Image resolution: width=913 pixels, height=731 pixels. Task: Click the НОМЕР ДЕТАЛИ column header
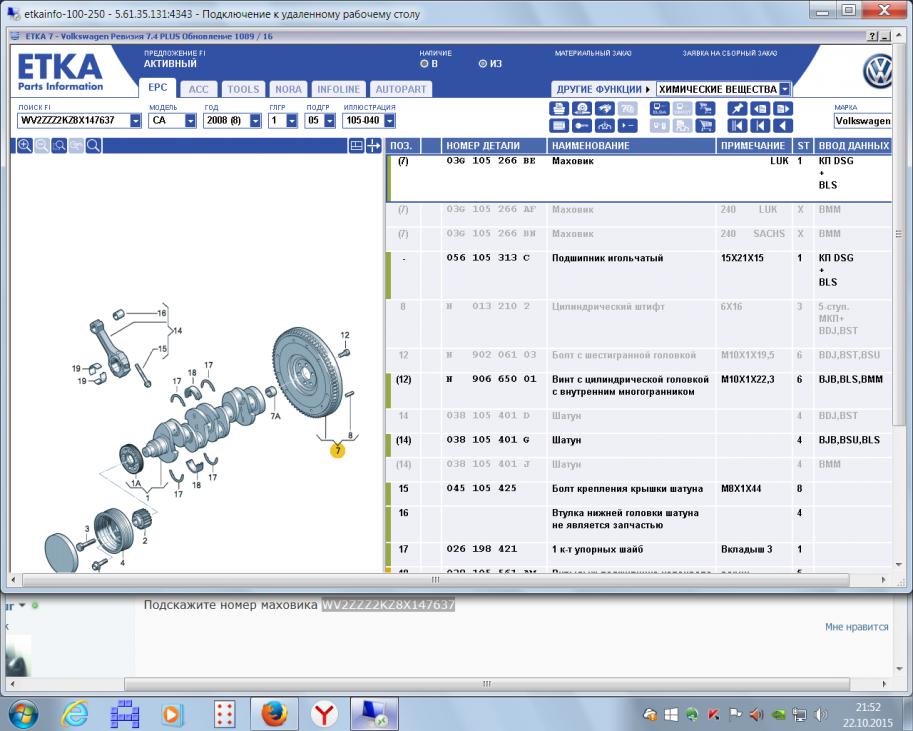coord(494,146)
